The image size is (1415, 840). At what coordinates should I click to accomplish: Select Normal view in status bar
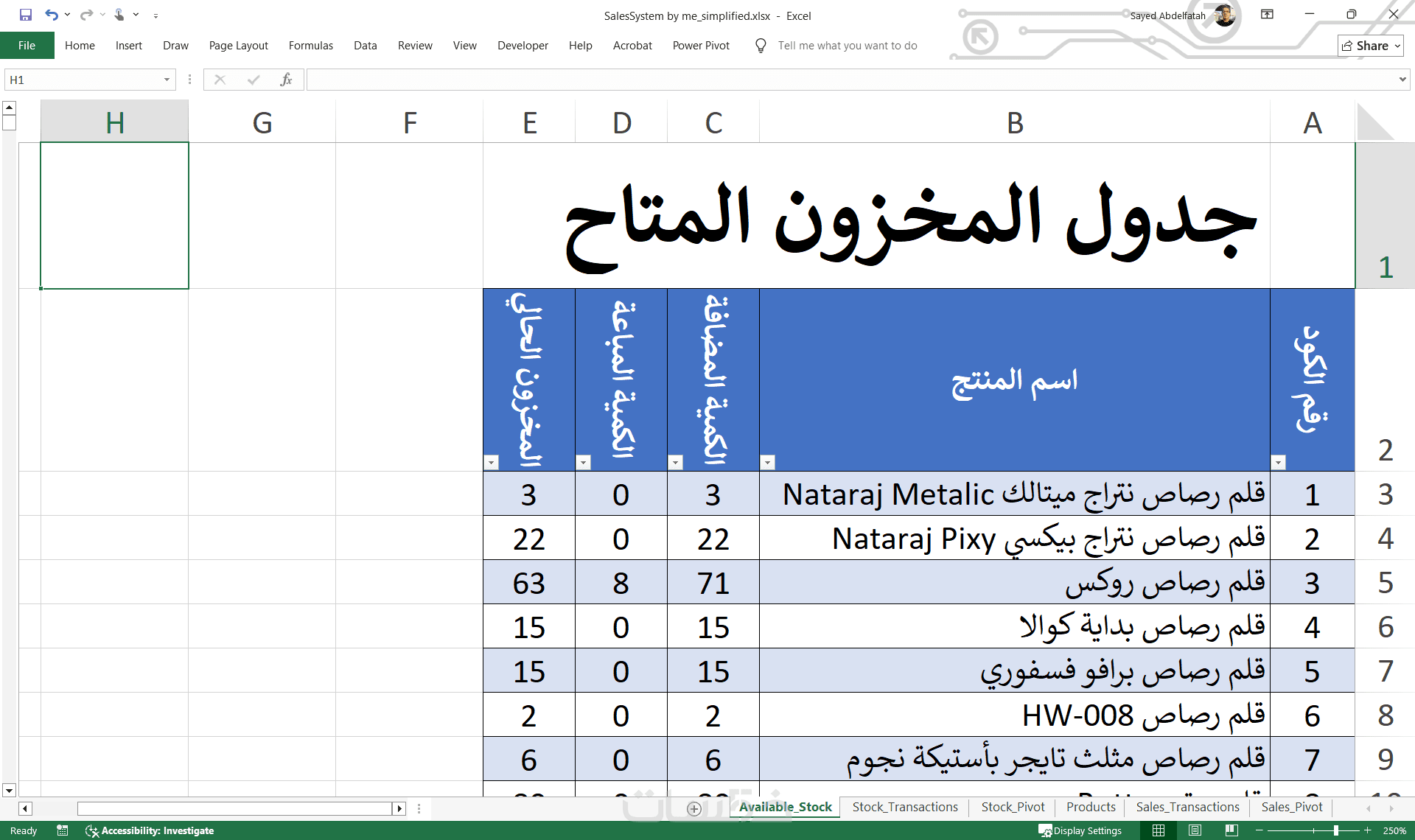click(x=1159, y=830)
